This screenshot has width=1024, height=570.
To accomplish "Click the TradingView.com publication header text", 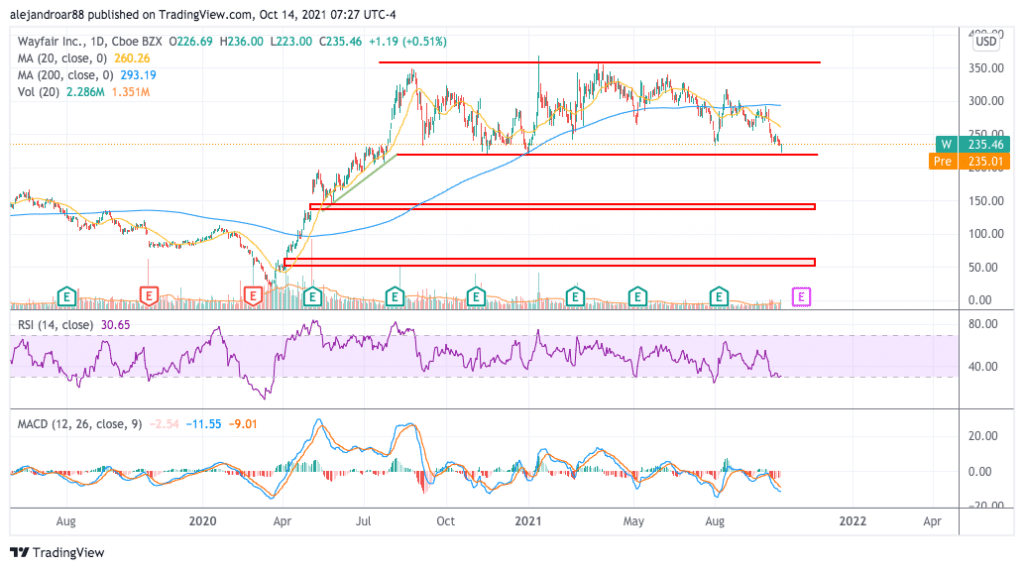I will 202,14.
